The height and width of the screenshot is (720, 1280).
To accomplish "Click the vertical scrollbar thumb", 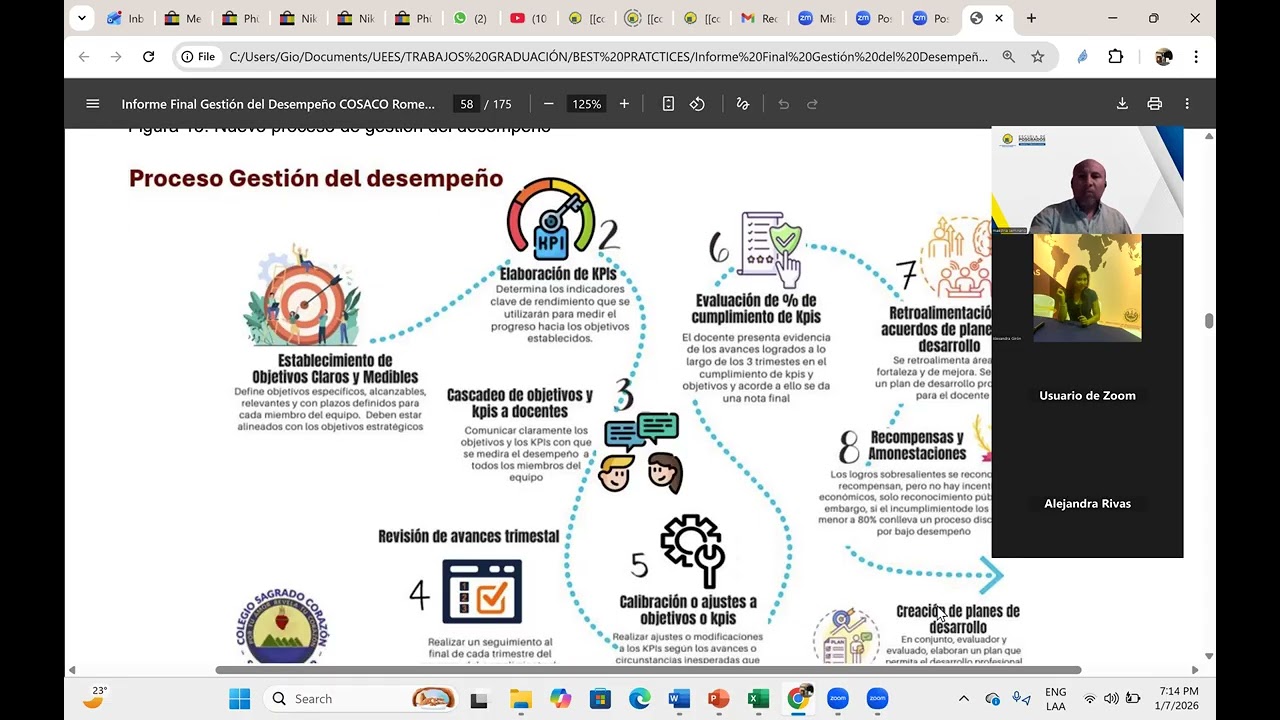I will [x=1209, y=320].
